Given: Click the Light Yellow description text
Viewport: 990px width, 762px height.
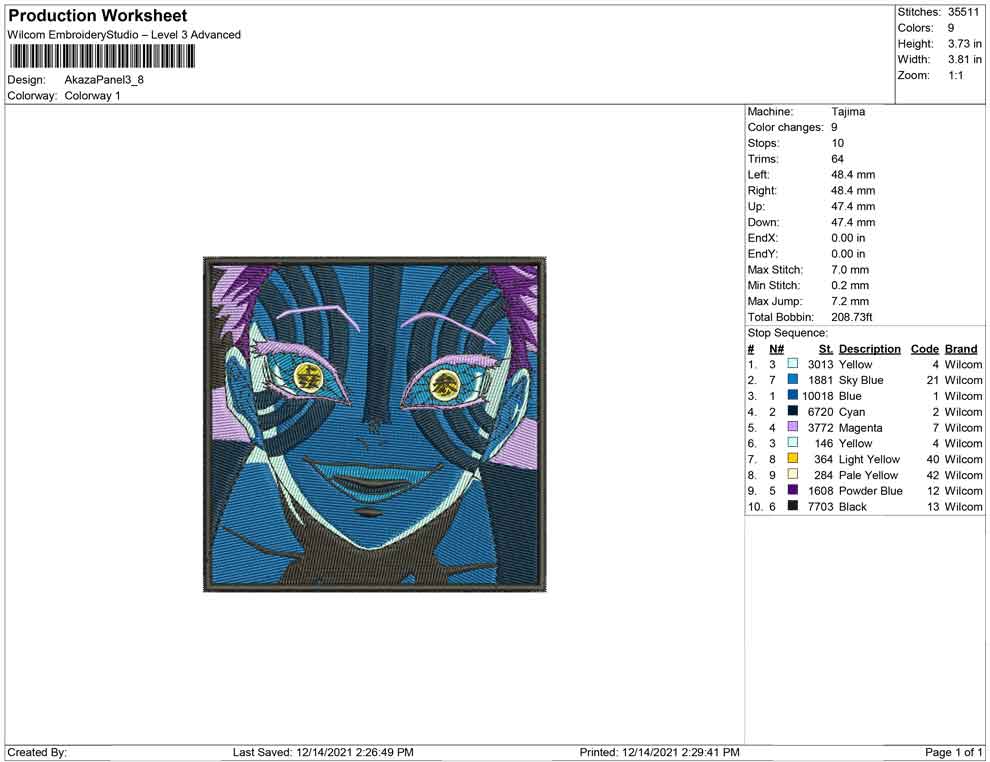Looking at the screenshot, I should [869, 459].
